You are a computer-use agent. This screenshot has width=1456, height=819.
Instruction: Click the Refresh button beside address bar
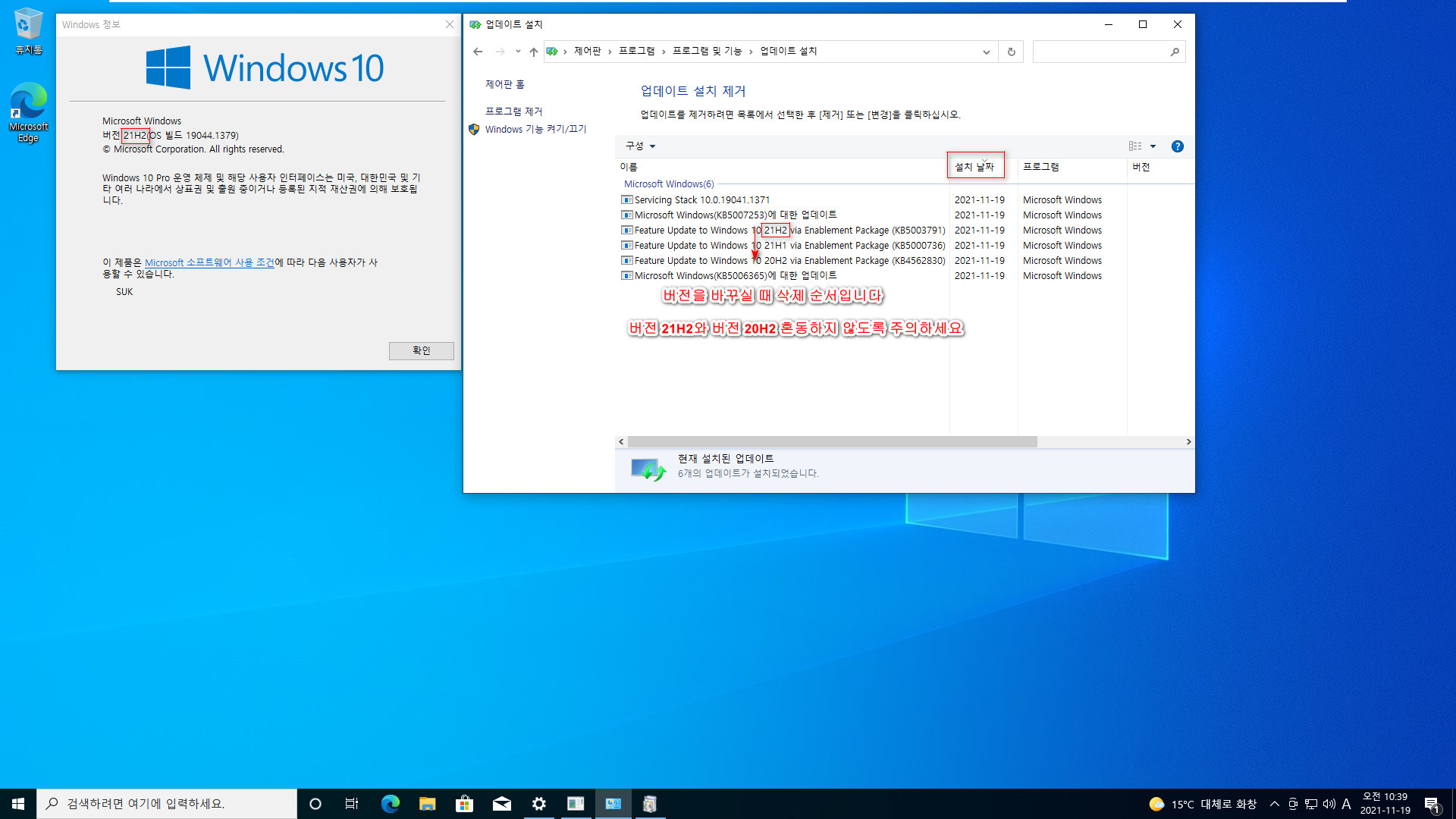(x=1011, y=52)
